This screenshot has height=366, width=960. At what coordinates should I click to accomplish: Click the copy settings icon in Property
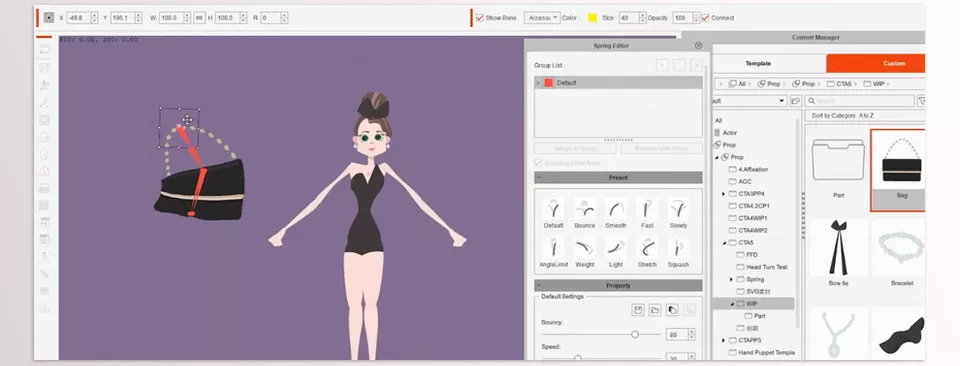(672, 310)
